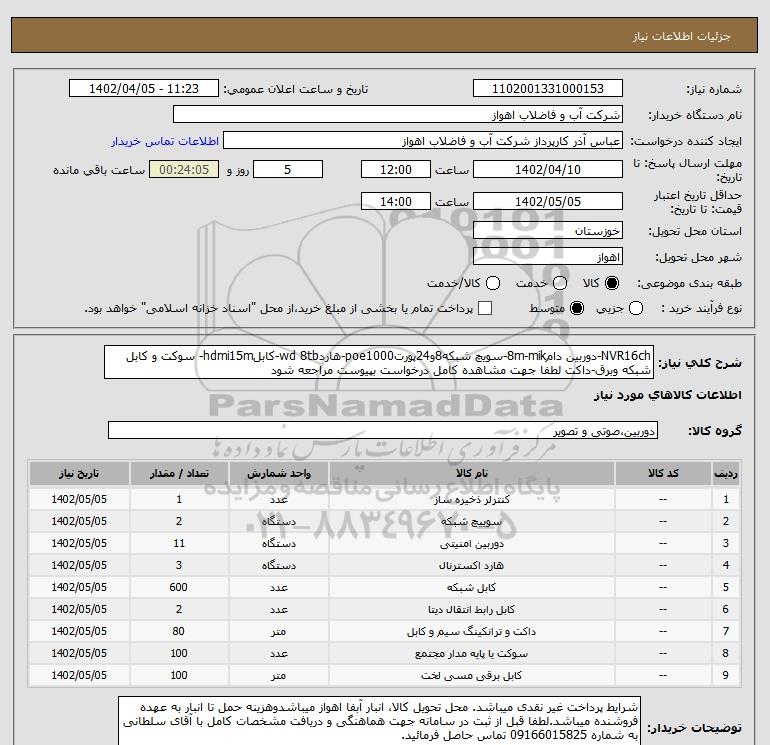Click quantity 3 in the هارد اکسترنال row
Screen dimensions: 770x745
pos(179,565)
